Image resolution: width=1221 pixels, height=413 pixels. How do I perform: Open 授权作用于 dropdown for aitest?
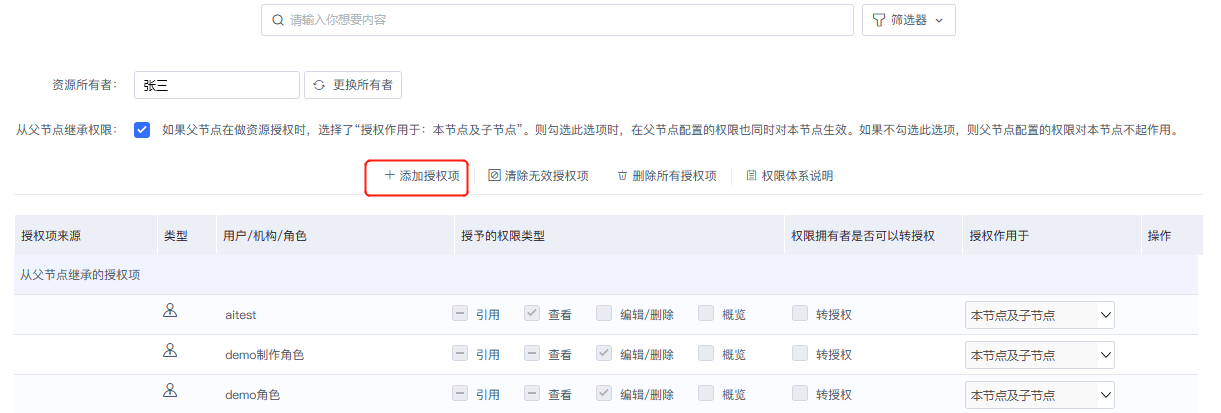[1040, 315]
